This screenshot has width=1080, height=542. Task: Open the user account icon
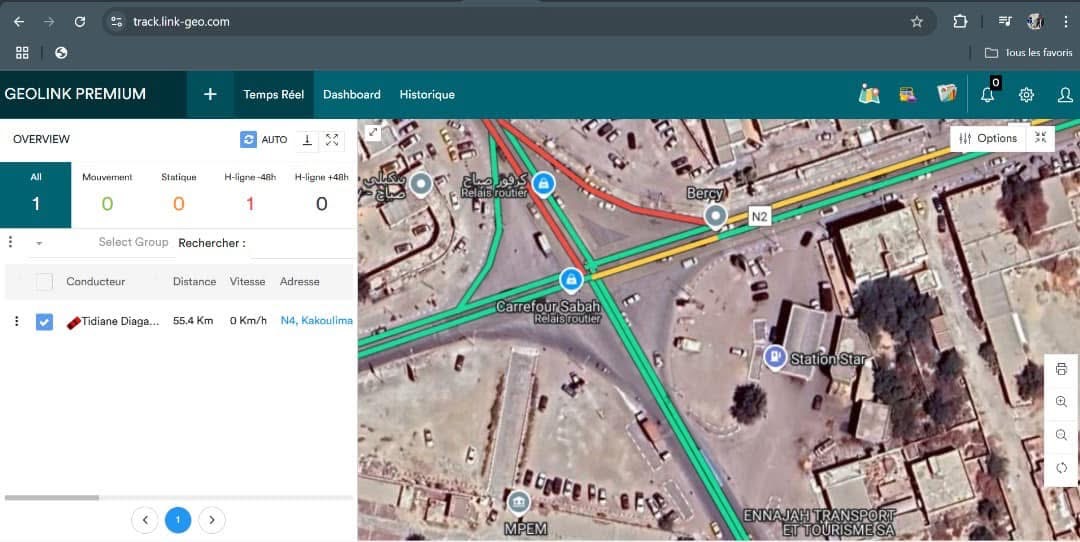coord(1065,94)
